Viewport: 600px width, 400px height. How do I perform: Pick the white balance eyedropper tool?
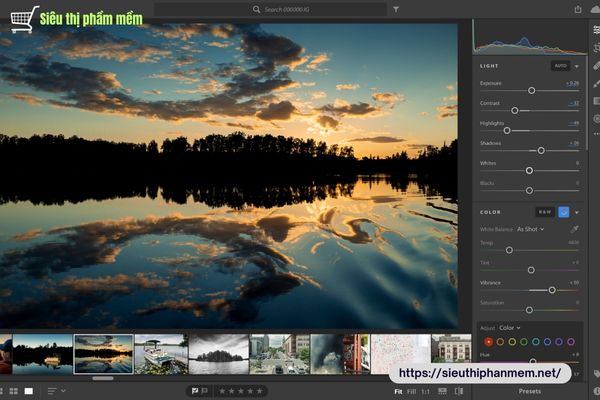pyautogui.click(x=574, y=229)
